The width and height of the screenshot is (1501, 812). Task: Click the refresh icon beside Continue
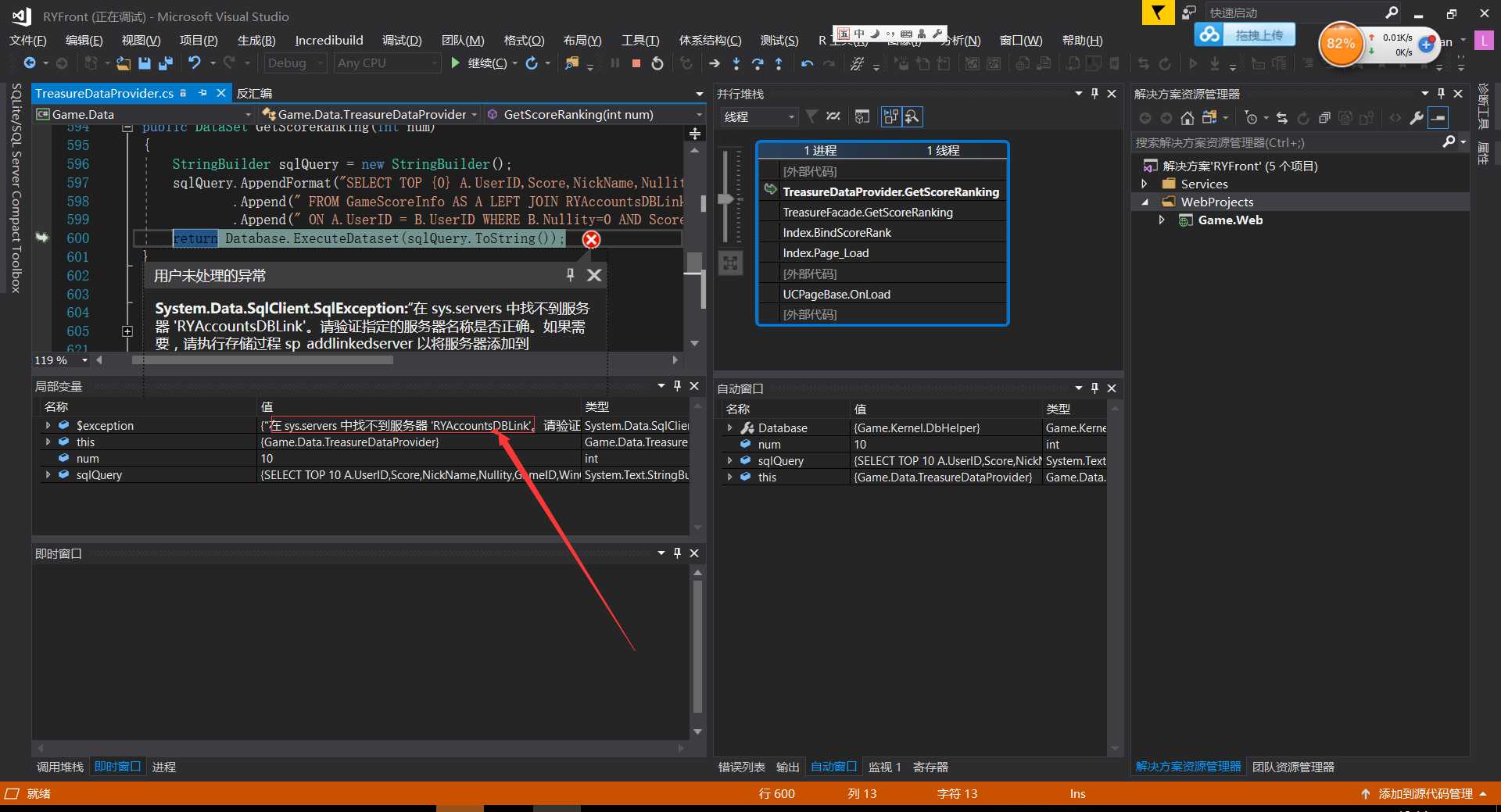[x=532, y=63]
